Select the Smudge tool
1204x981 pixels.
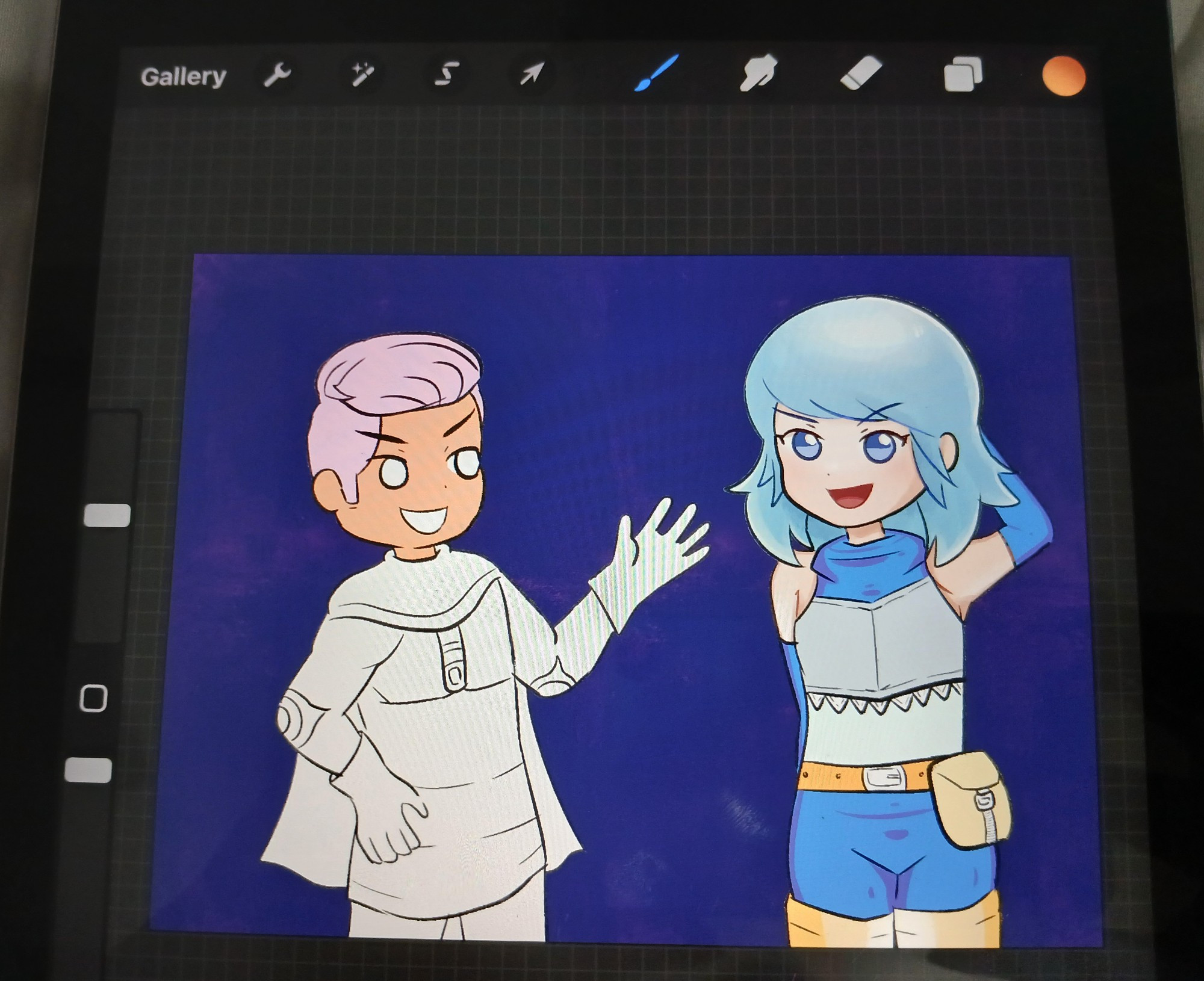pos(758,73)
